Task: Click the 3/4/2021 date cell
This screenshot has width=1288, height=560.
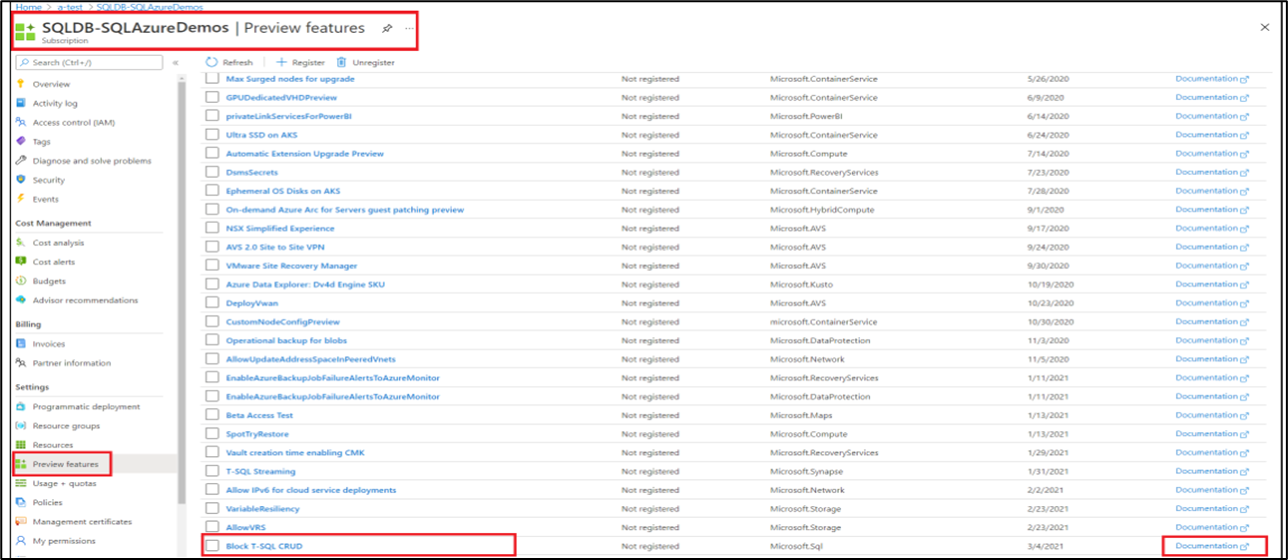Action: [1045, 546]
